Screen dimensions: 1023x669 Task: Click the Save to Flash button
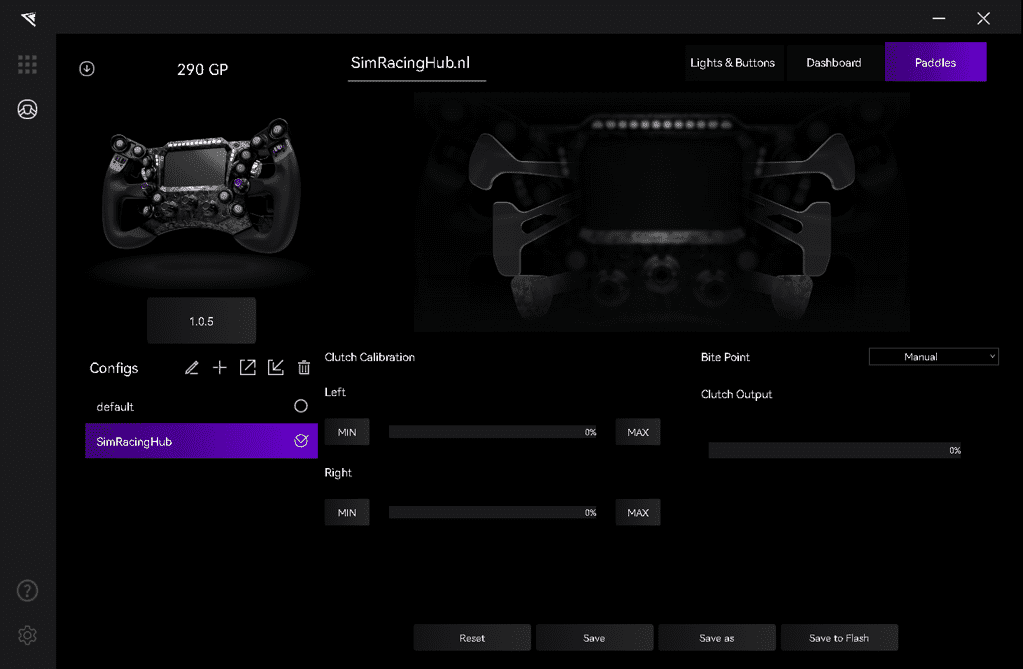tap(838, 638)
